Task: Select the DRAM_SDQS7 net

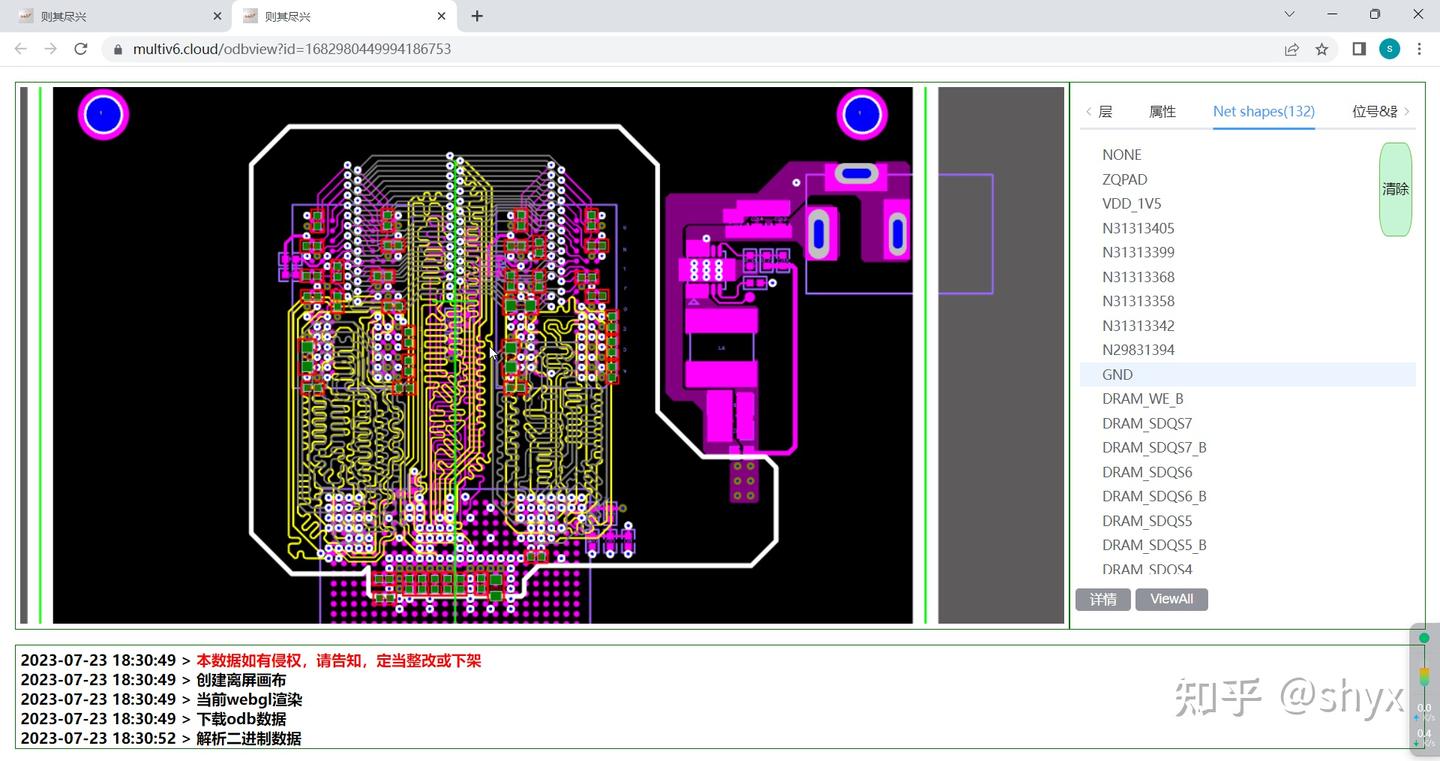Action: [x=1248, y=423]
